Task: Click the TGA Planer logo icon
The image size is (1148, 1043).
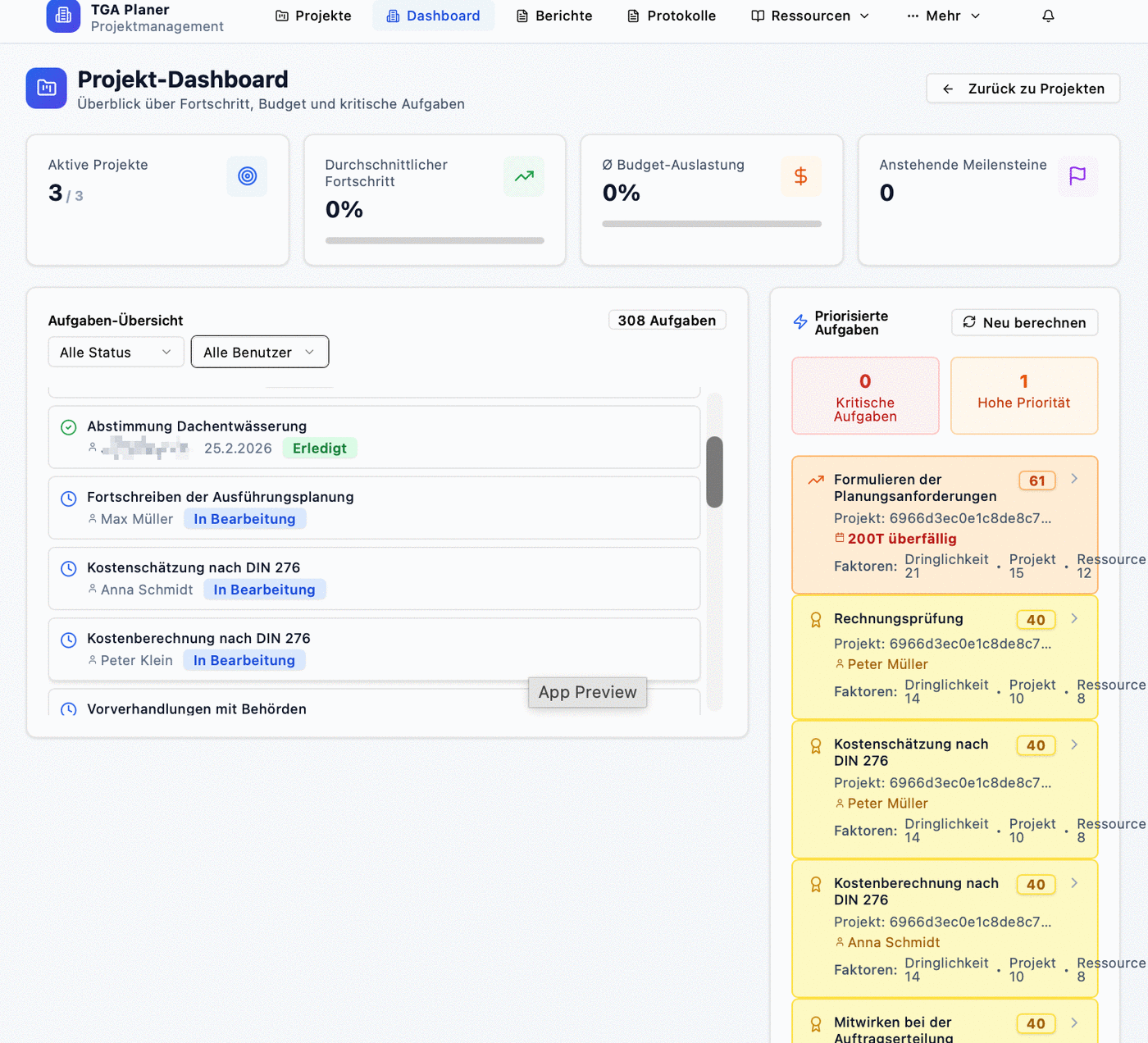Action: pos(63,16)
